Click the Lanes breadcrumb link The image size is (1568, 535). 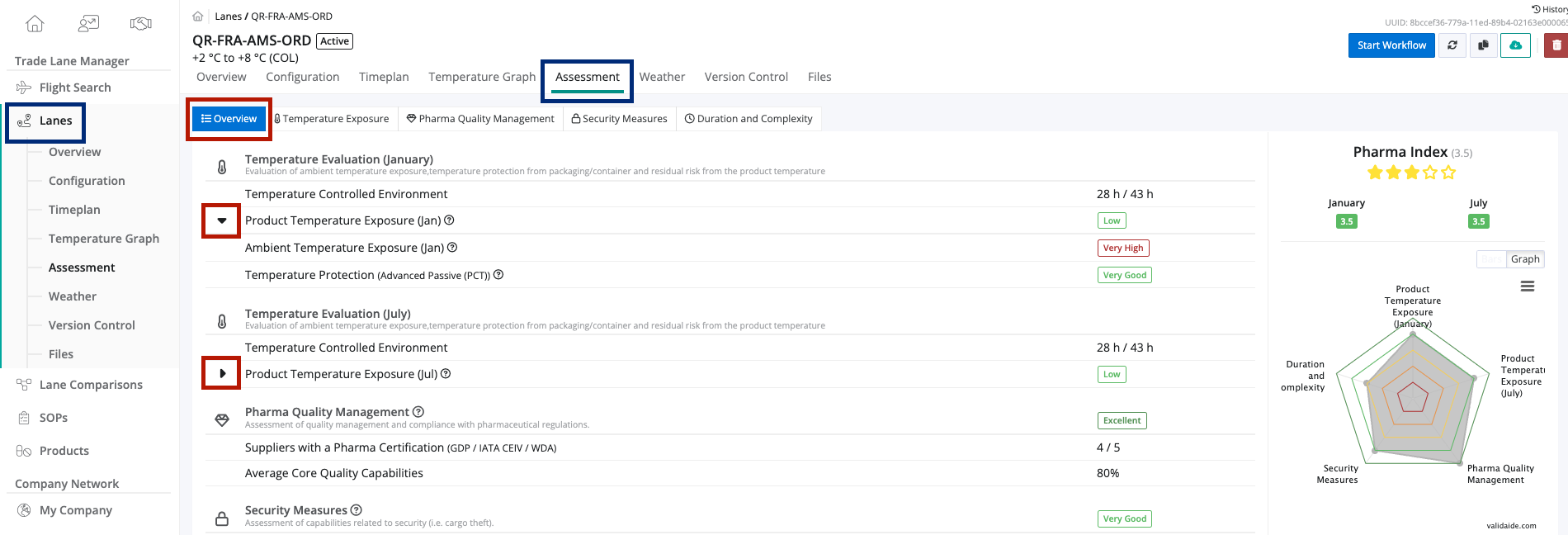pos(228,17)
